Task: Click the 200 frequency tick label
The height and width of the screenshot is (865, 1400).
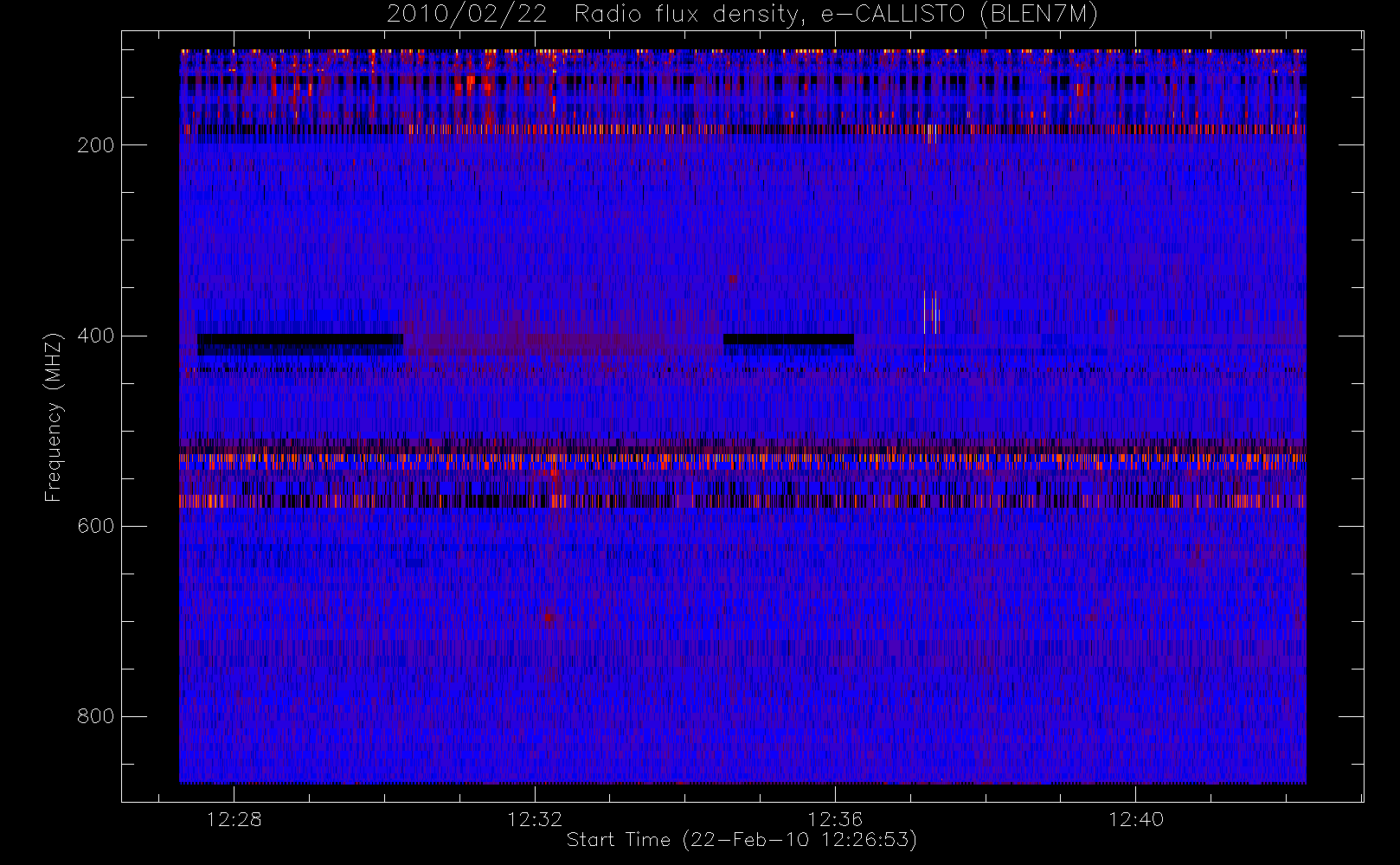Action: tap(95, 145)
